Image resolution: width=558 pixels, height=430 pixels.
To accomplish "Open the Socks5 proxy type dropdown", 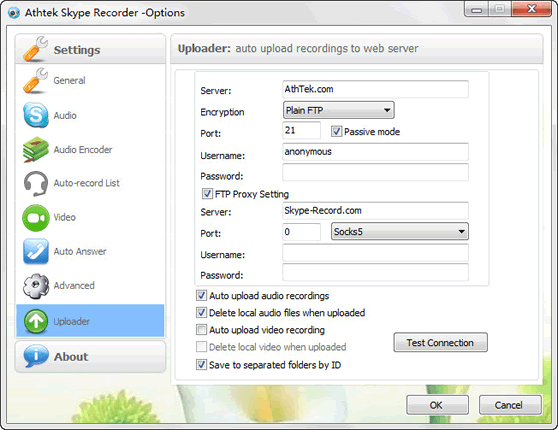I will coord(400,232).
